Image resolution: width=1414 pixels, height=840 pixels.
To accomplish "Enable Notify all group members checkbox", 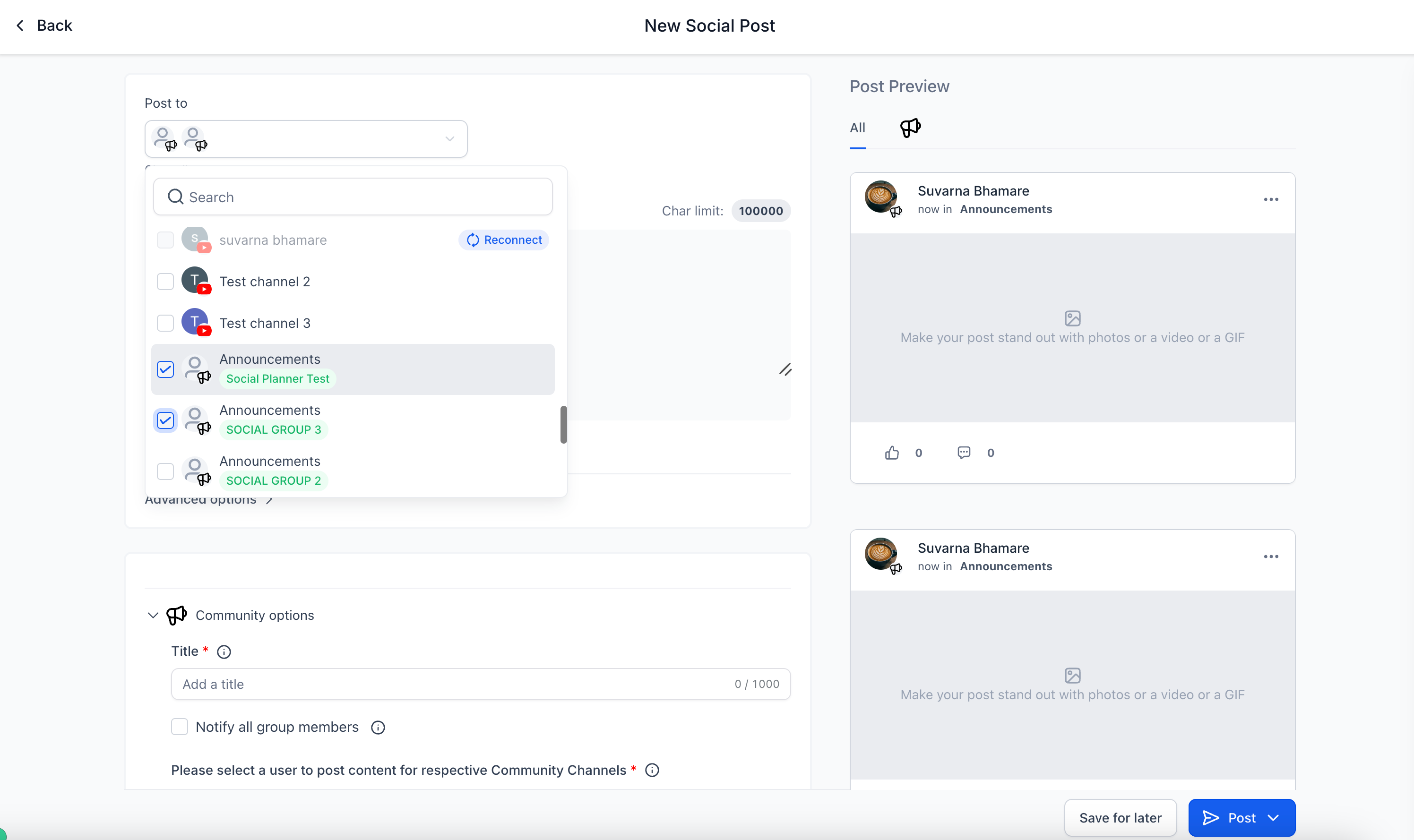I will coord(180,727).
